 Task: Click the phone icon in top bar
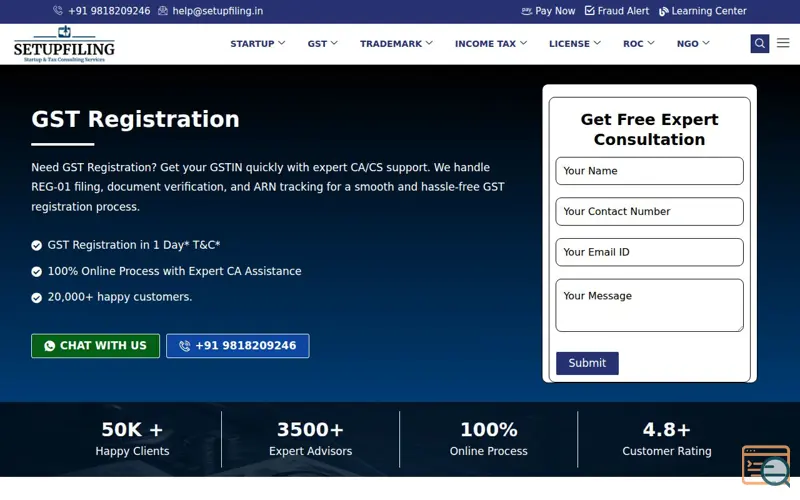point(58,10)
